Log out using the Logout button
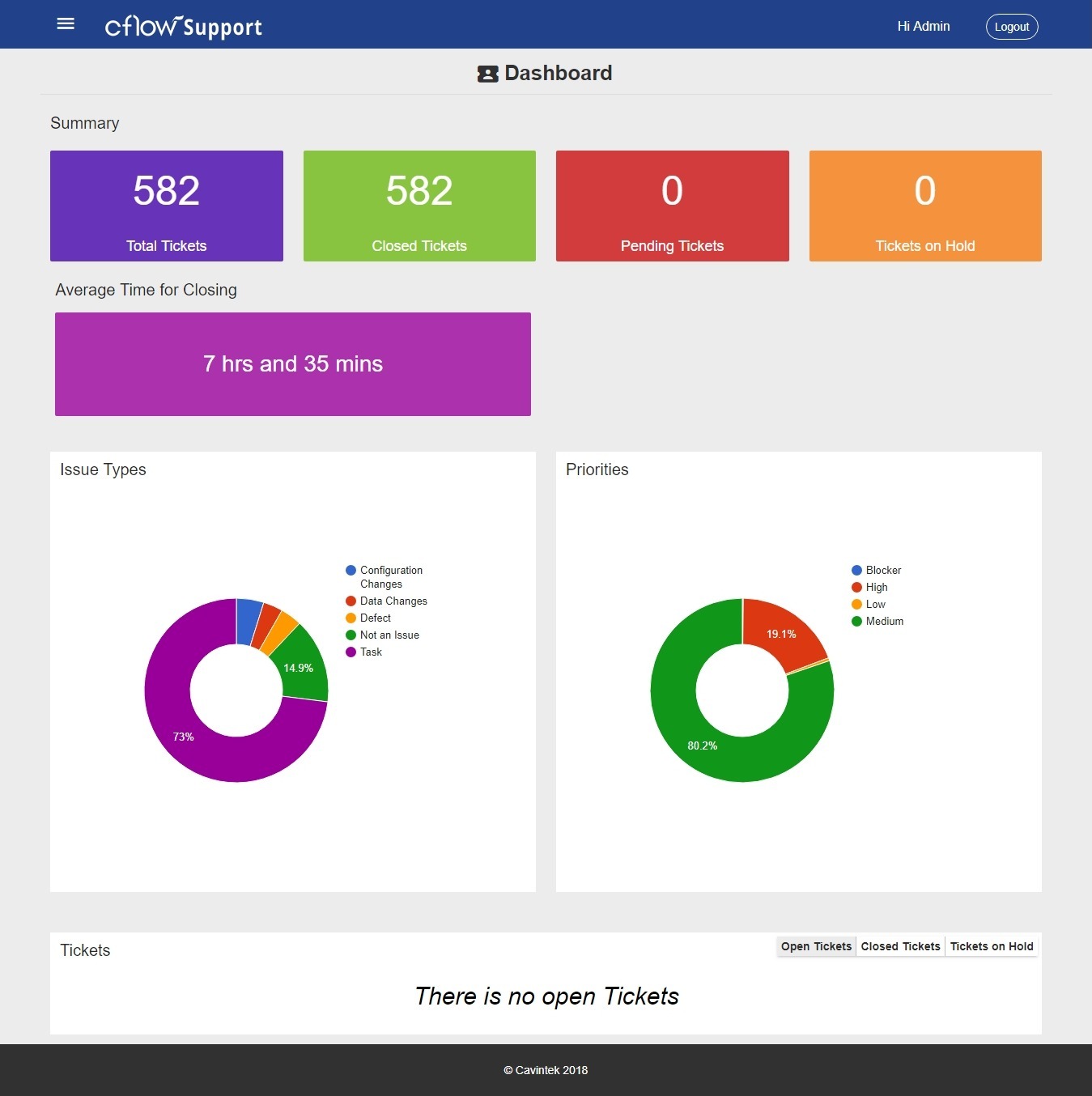The image size is (1092, 1096). (1012, 27)
